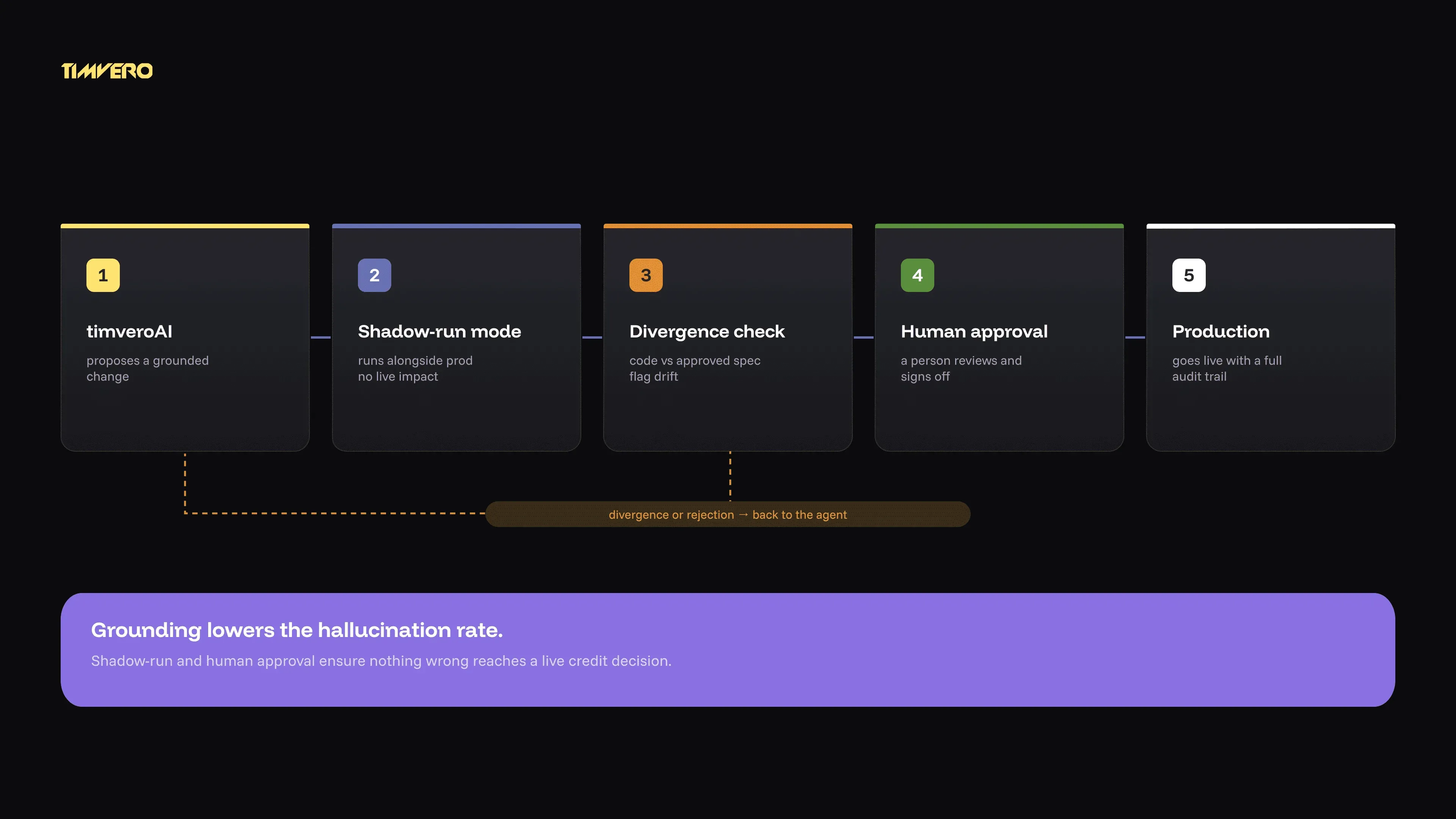Viewport: 1456px width, 819px height.
Task: Click 'runs alongside prod no live impact' text
Action: 415,369
